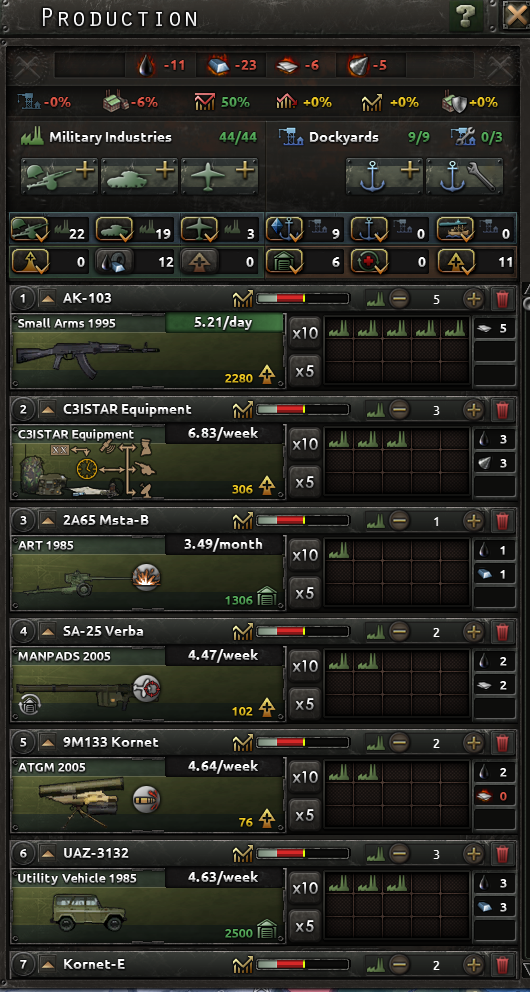Increase factories assigned to C3ISTAR Equipment
This screenshot has height=992, width=530.
472,410
